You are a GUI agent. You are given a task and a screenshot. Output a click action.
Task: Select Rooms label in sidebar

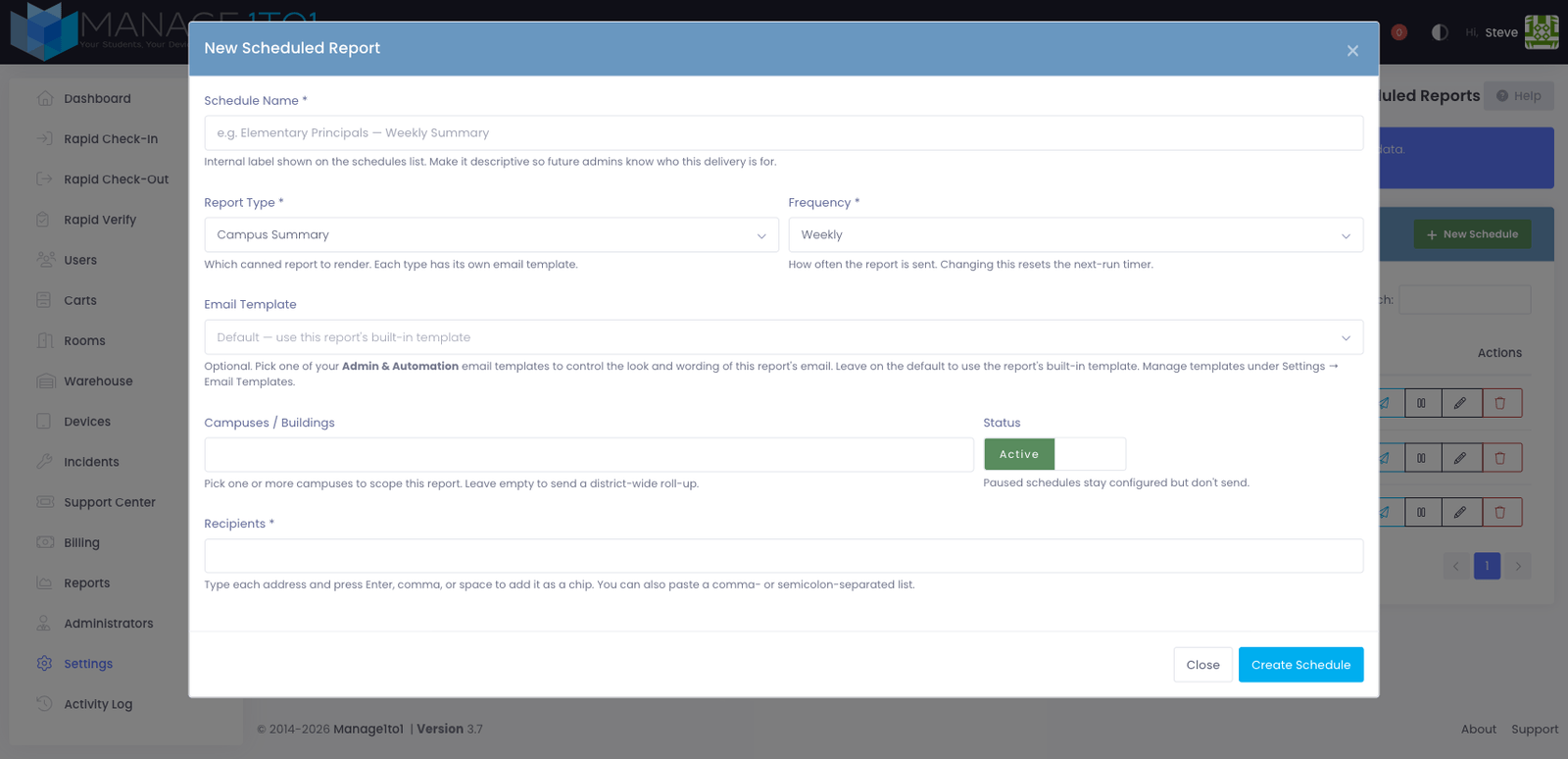[x=84, y=341]
